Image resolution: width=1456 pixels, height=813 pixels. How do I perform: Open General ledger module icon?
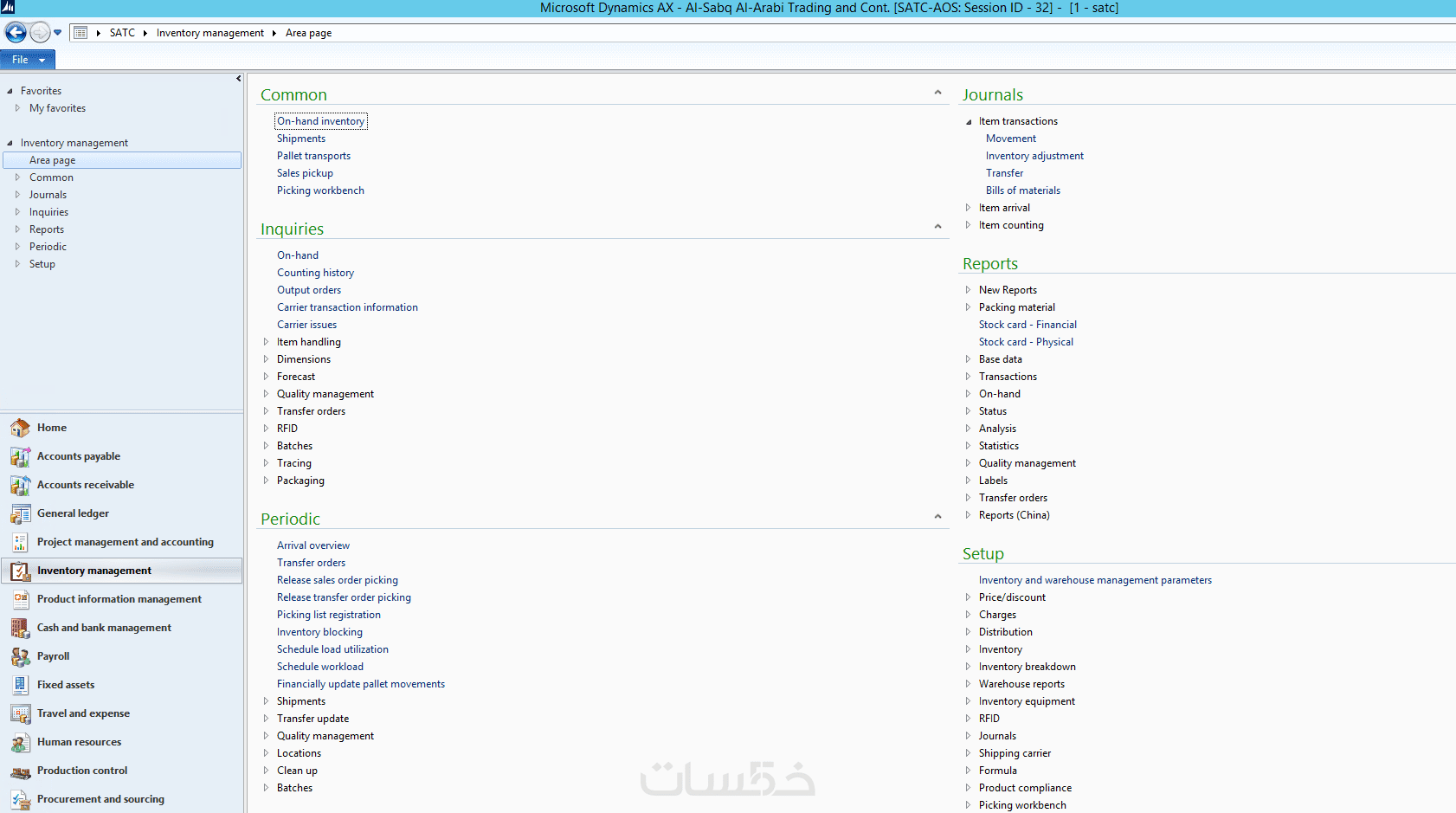(20, 513)
